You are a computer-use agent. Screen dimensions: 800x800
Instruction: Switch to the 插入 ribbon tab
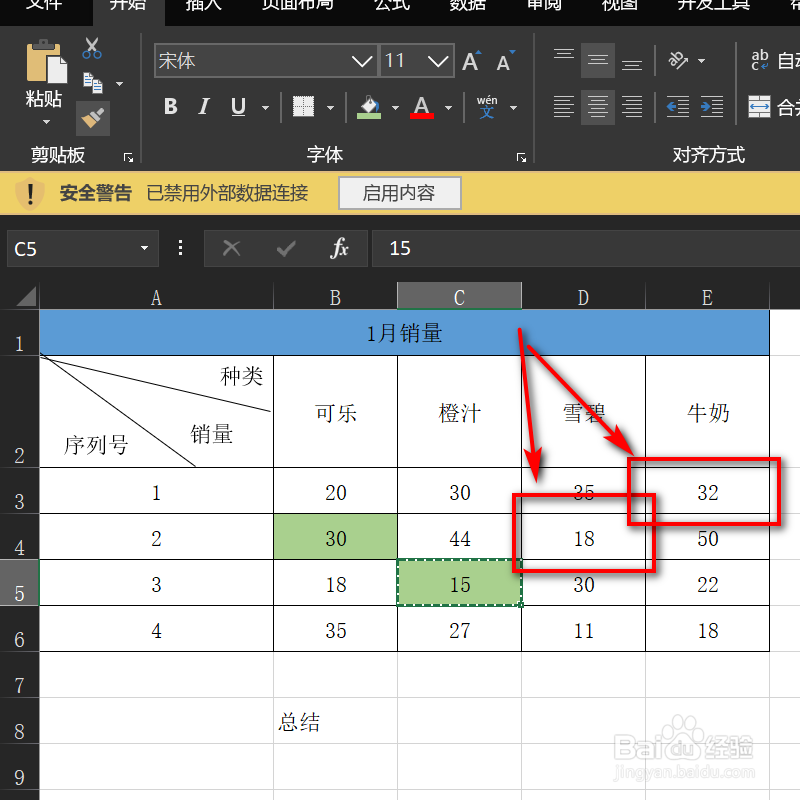click(x=203, y=6)
